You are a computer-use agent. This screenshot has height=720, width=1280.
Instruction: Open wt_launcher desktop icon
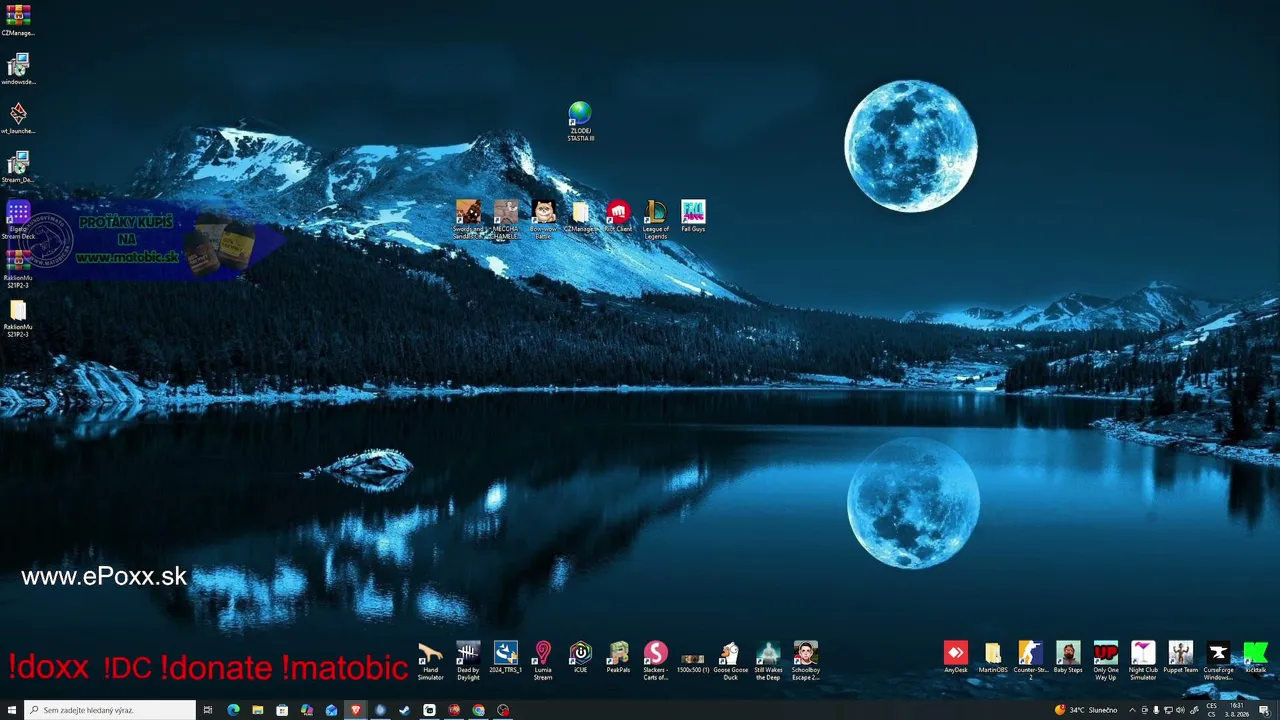pyautogui.click(x=18, y=118)
